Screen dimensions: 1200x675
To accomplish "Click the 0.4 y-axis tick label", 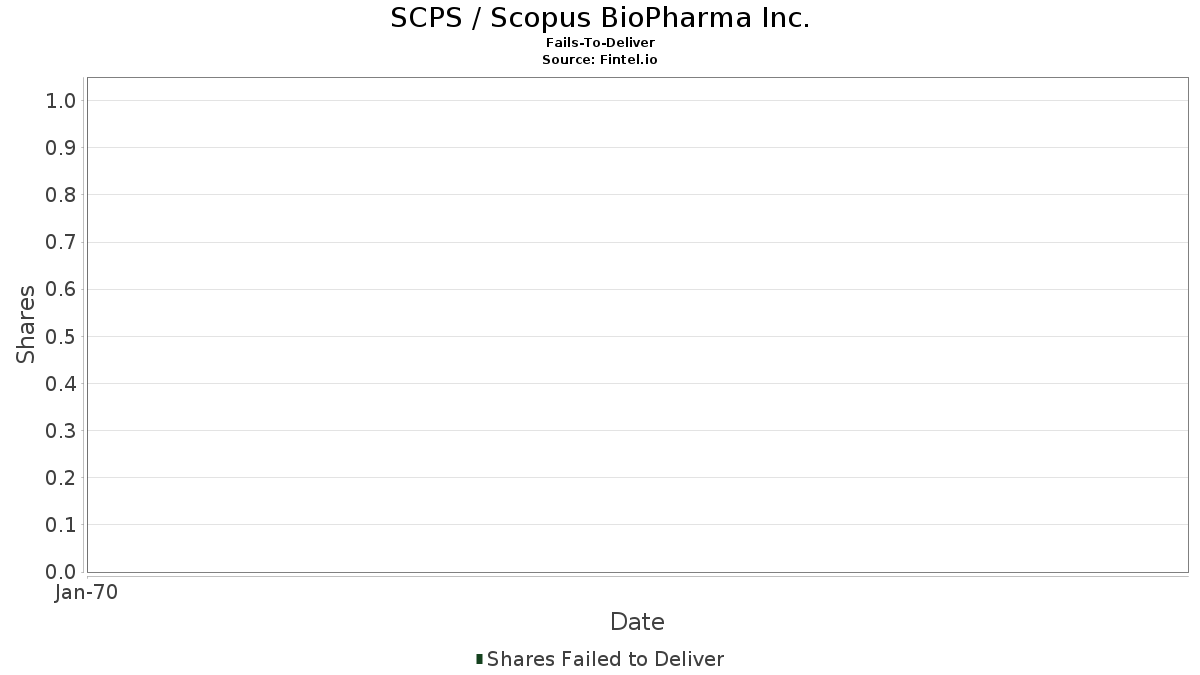I will coord(61,384).
